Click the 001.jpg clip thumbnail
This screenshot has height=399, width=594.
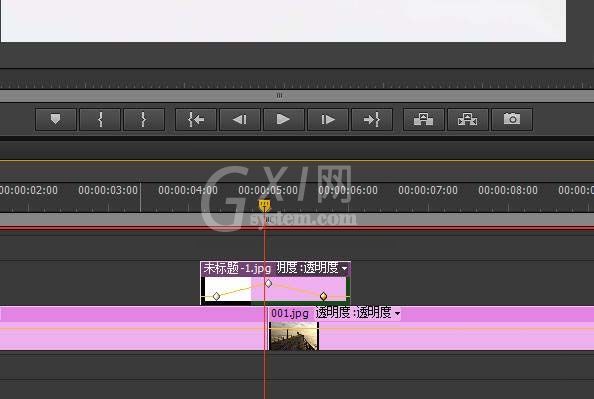coord(294,336)
